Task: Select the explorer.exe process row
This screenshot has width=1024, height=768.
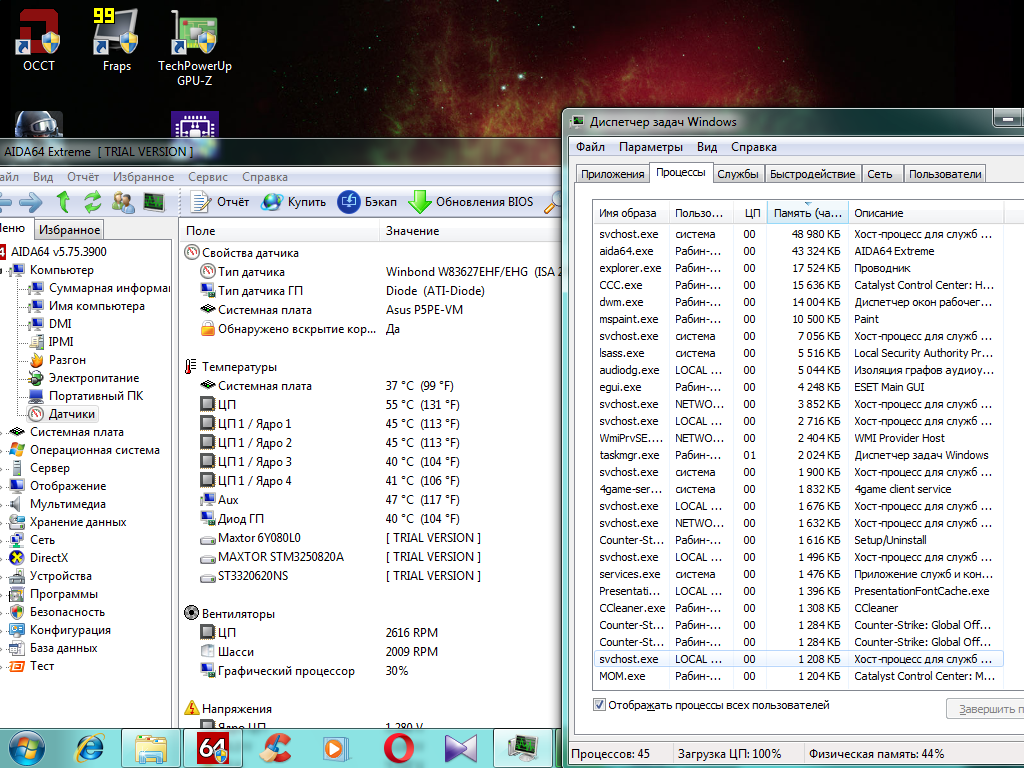Action: tap(798, 268)
